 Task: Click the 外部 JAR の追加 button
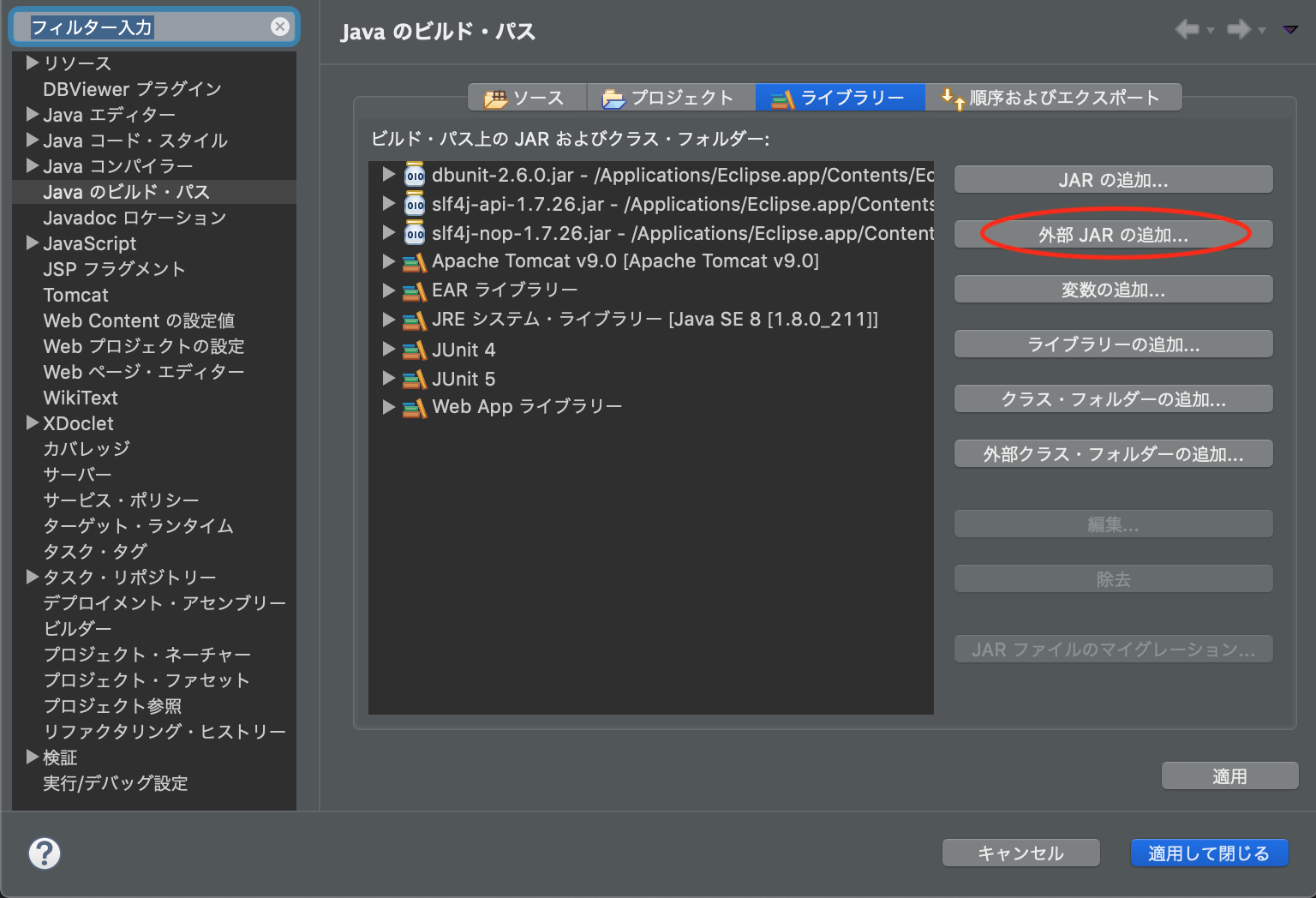[1113, 233]
